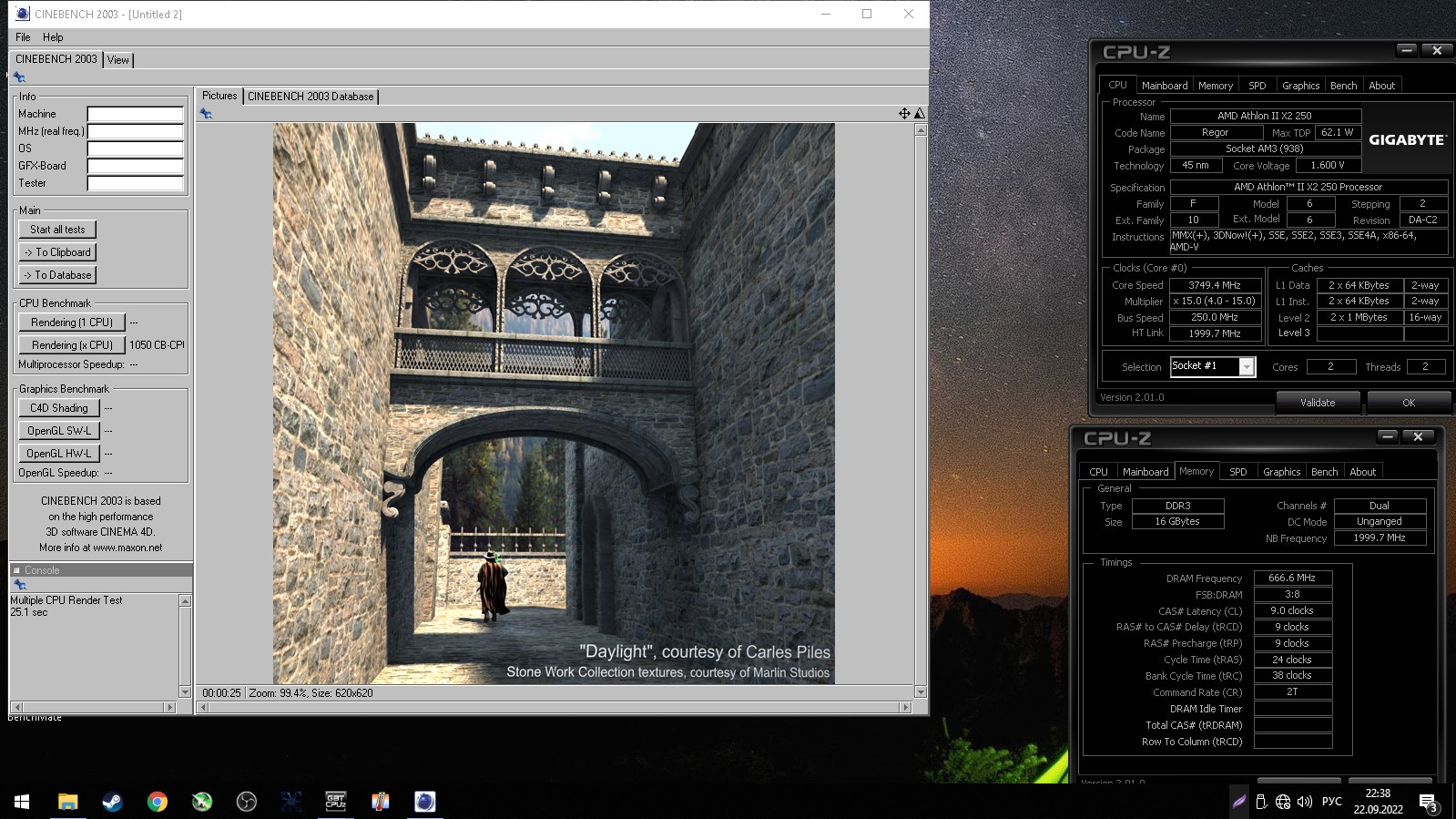Open the Bench tab in the upper CPU-Z window
The height and width of the screenshot is (819, 1456).
[x=1344, y=86]
